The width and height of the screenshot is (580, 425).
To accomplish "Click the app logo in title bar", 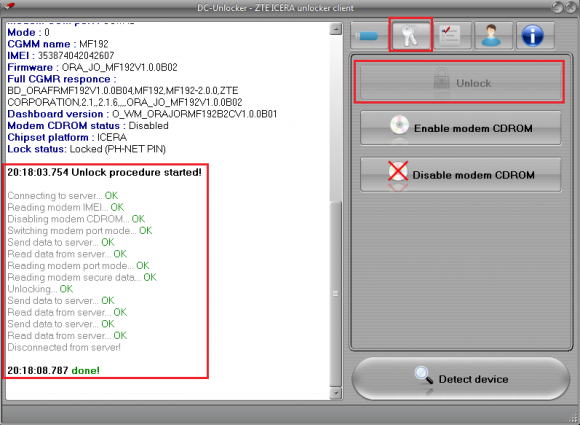I will 10,6.
